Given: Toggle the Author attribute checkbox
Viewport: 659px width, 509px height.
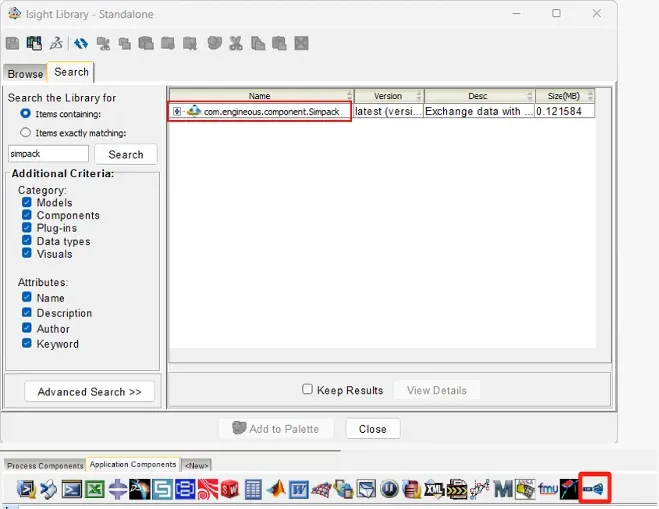Looking at the screenshot, I should (26, 327).
